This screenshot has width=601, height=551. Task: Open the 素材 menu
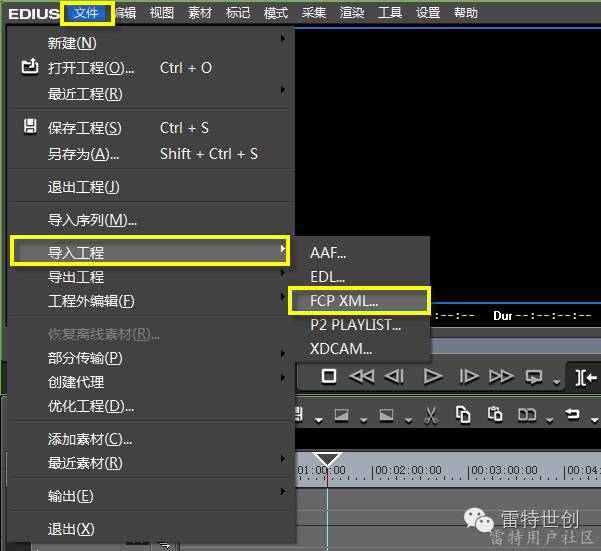pos(200,13)
